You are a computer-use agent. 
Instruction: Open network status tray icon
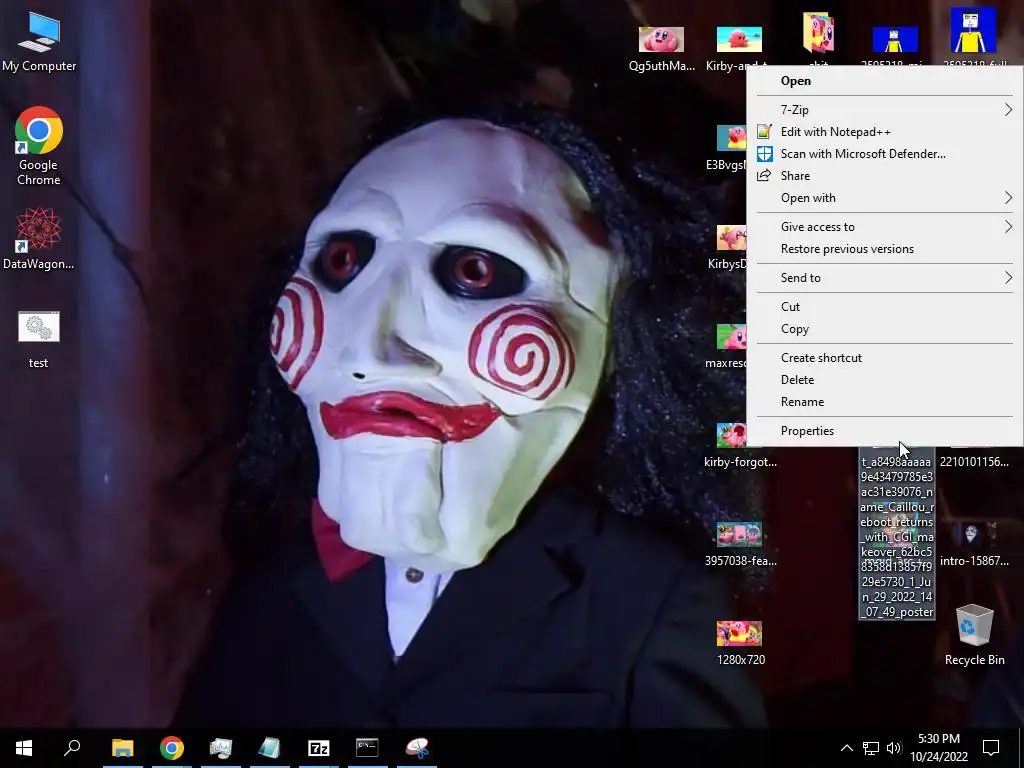click(871, 748)
